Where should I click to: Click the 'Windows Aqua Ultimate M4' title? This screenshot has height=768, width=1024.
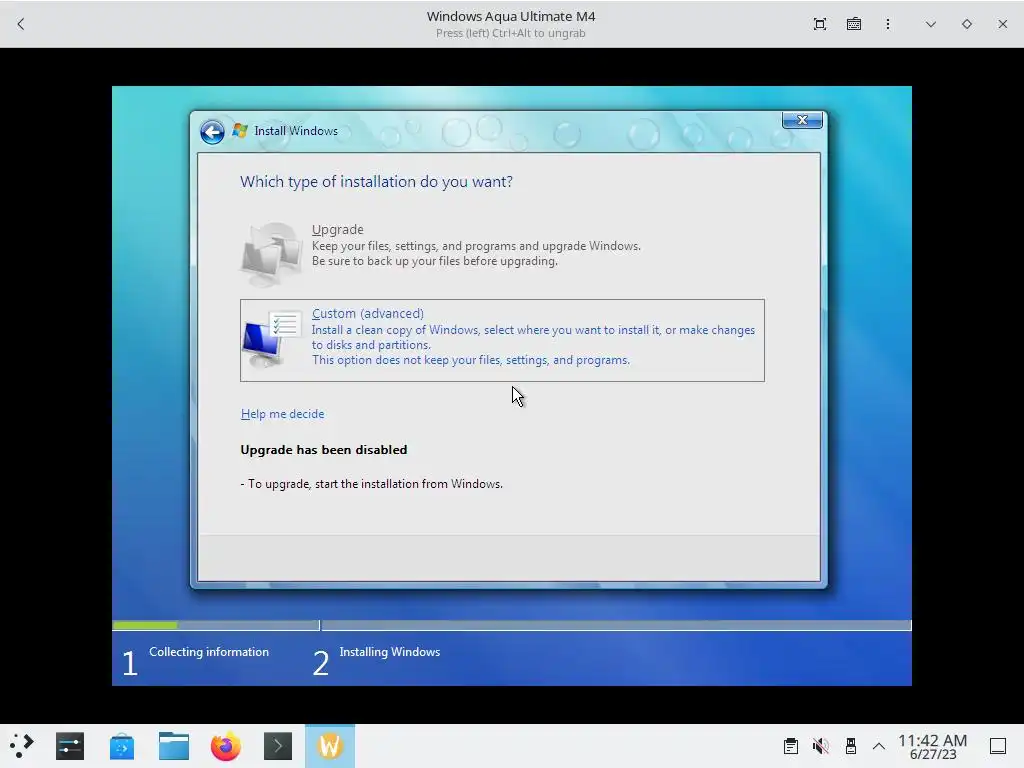(511, 16)
